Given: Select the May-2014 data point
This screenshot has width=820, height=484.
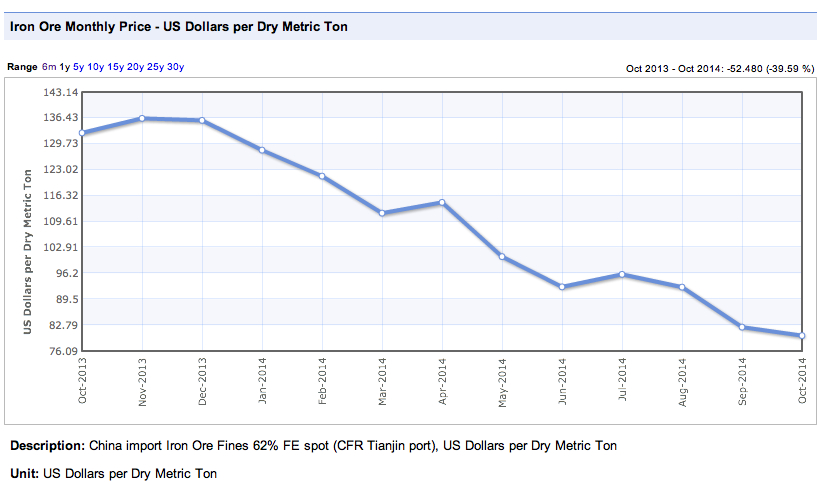Looking at the screenshot, I should tap(502, 257).
